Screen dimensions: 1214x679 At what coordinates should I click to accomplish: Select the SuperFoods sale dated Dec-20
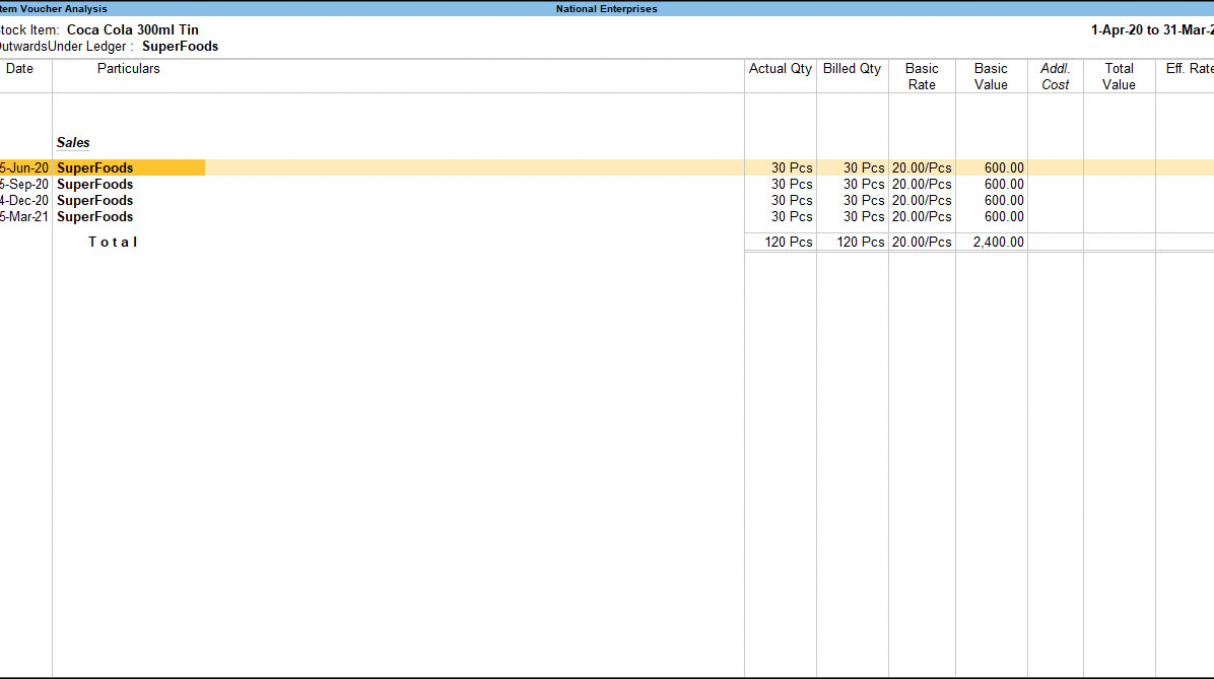tap(95, 200)
